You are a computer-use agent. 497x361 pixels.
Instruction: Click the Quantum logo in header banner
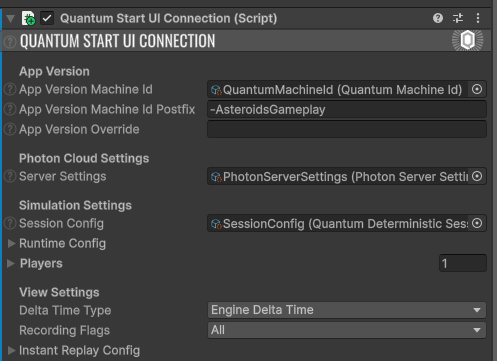pyautogui.click(x=467, y=40)
